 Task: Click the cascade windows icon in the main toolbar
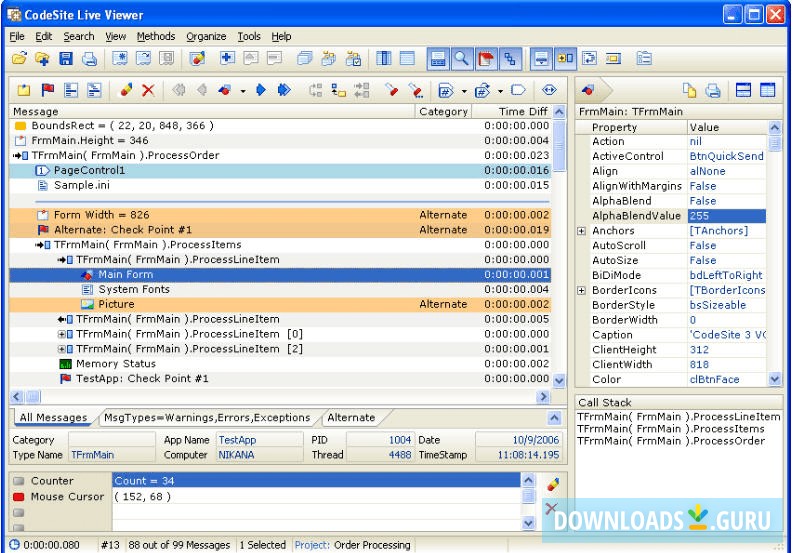point(304,59)
